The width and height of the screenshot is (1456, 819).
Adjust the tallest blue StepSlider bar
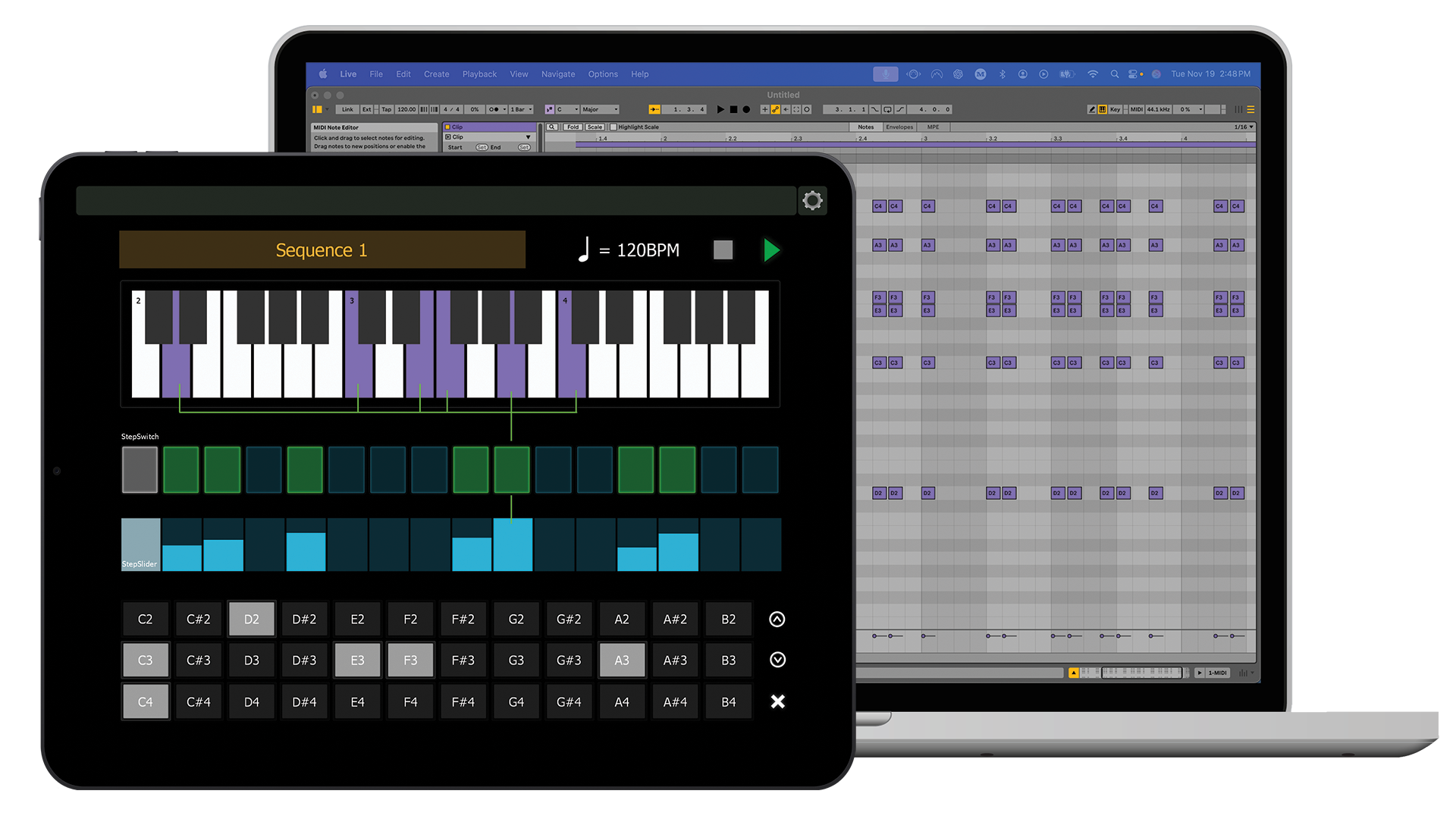coord(513,544)
